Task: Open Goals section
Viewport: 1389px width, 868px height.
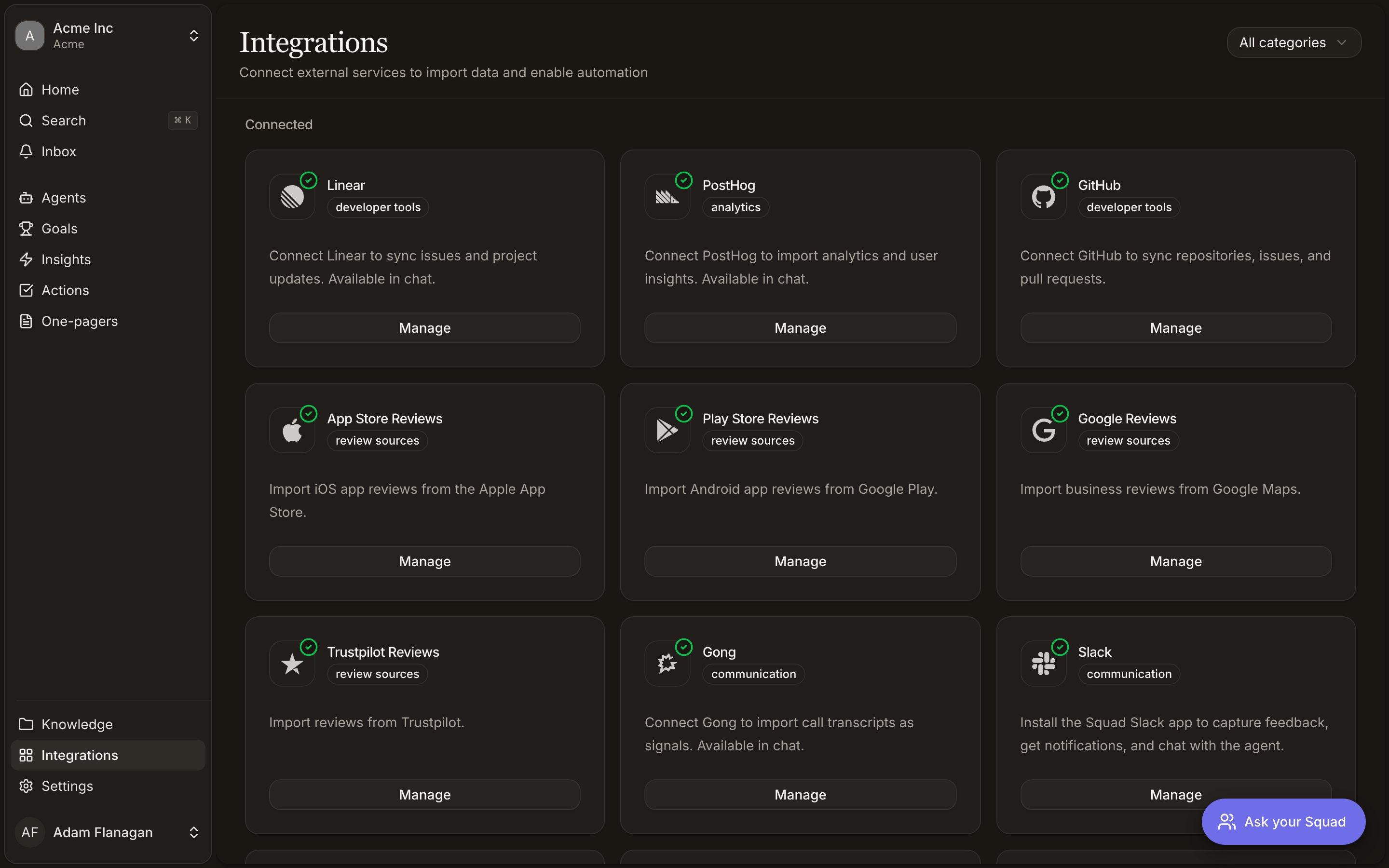Action: 108,229
